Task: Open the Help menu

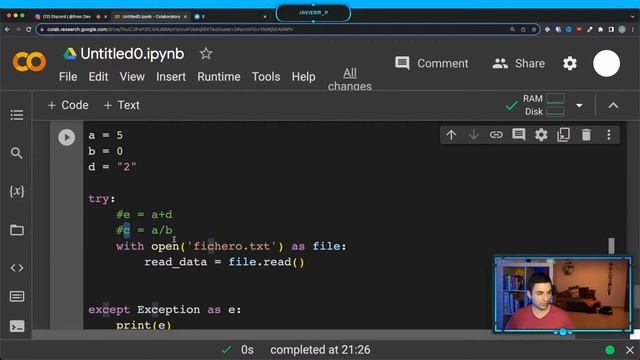Action: (303, 77)
